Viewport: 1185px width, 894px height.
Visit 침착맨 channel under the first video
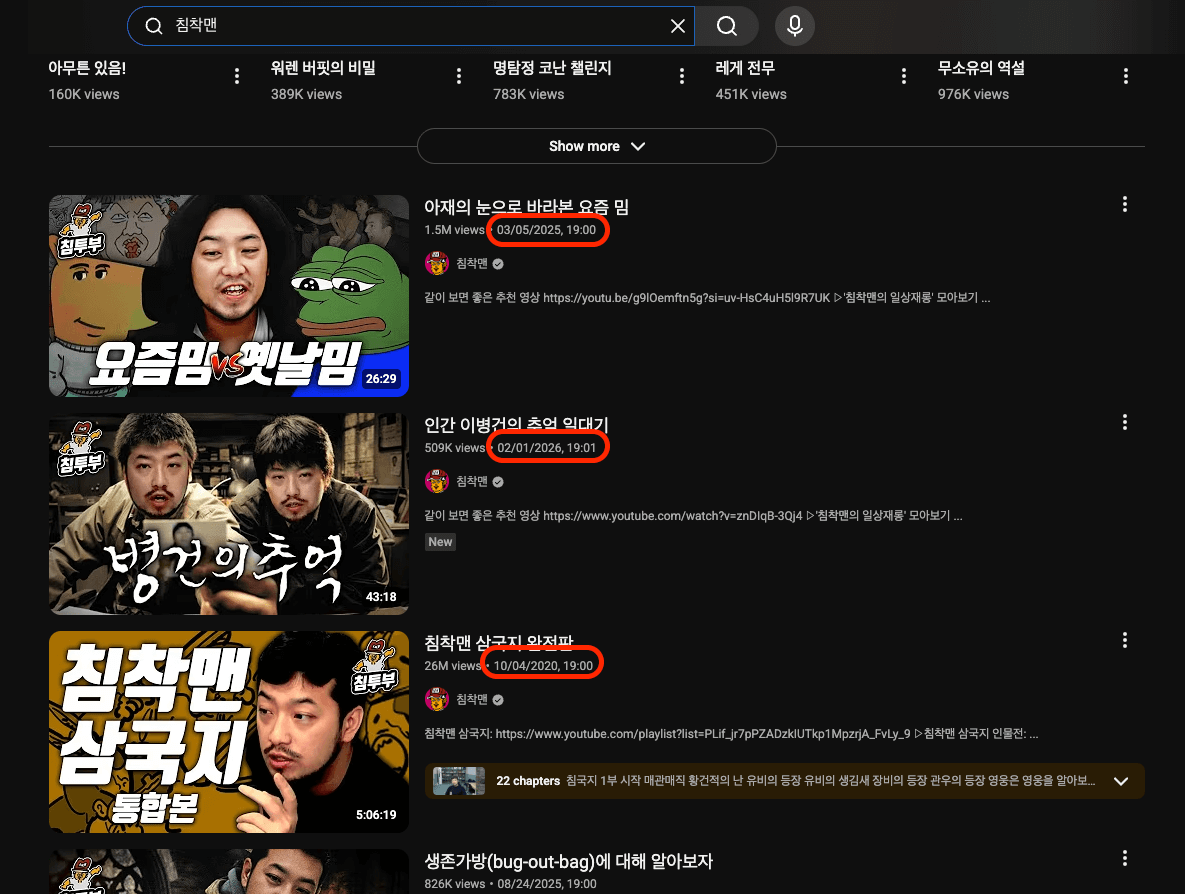[471, 264]
